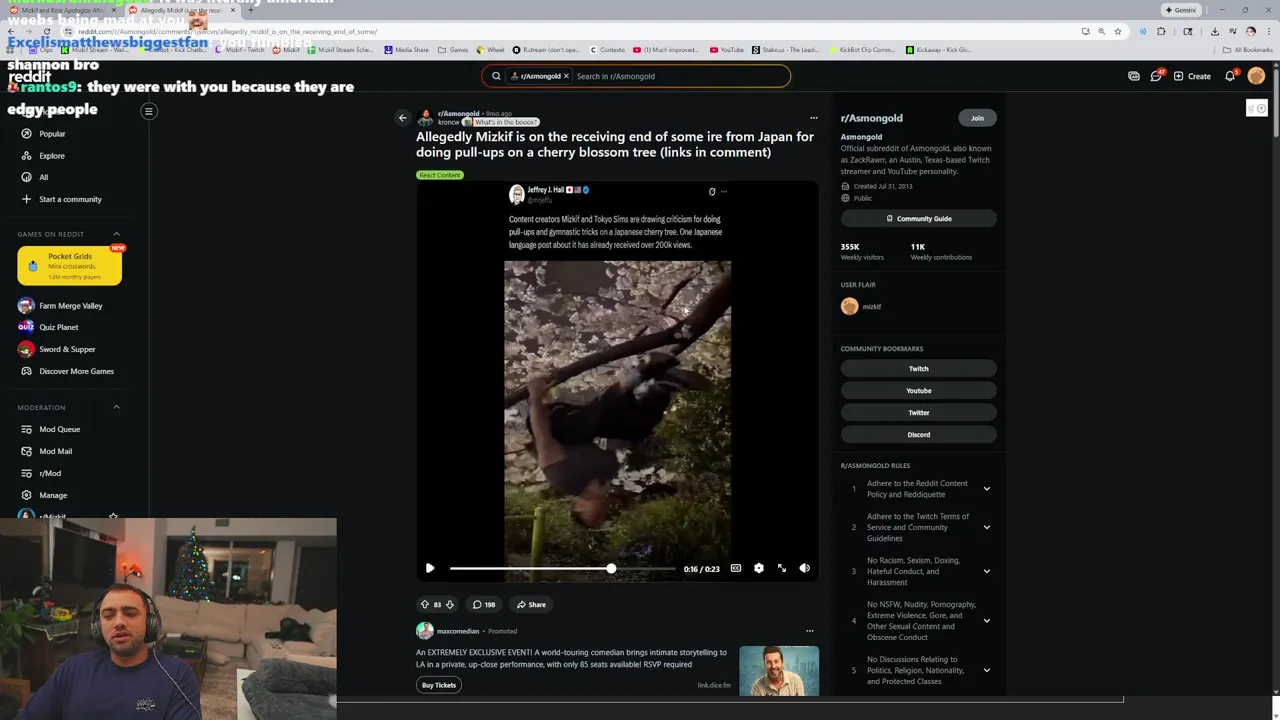Join the r/Asmongold community
This screenshot has width=1280, height=720.
pyautogui.click(x=977, y=118)
